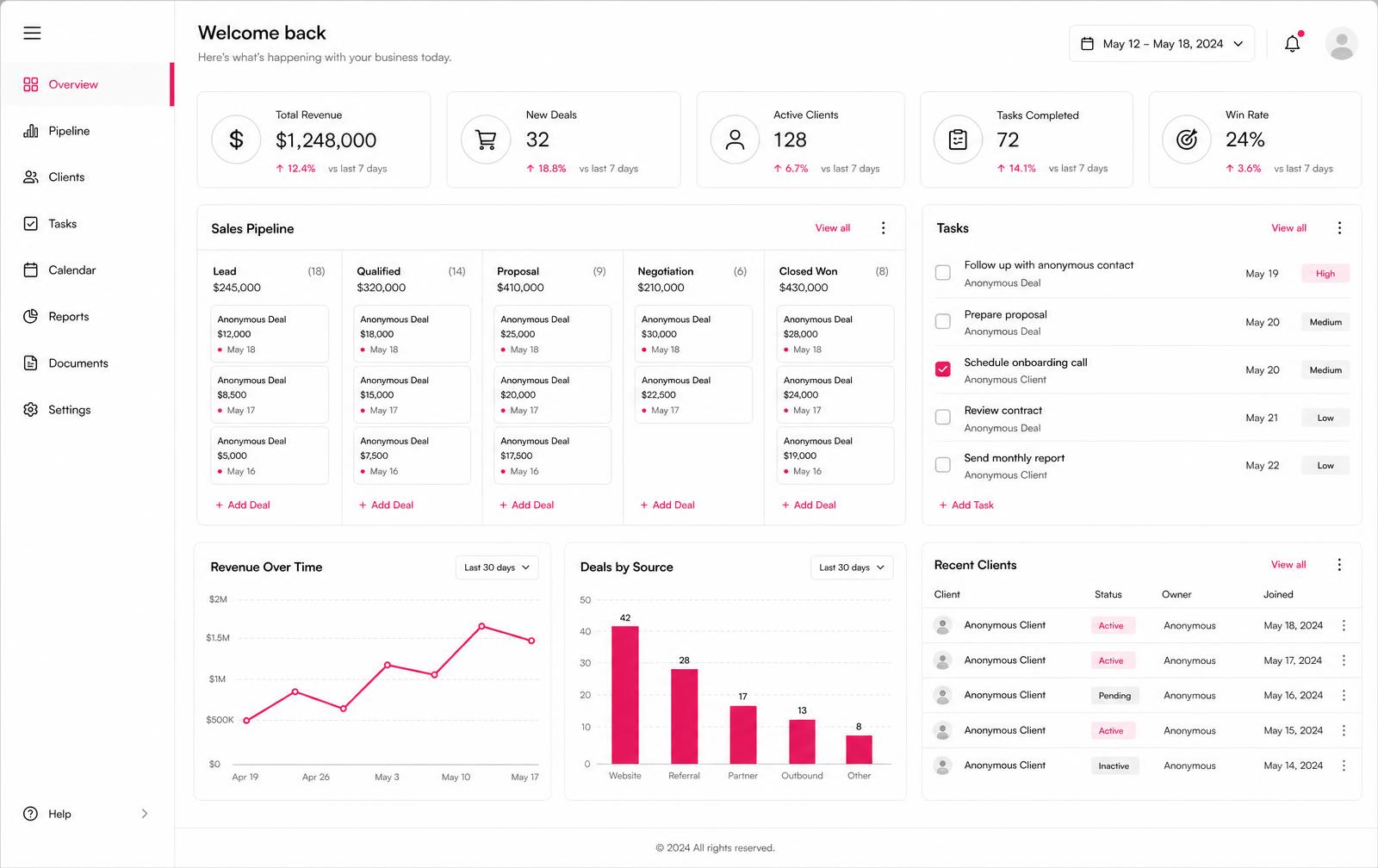The height and width of the screenshot is (868, 1378).
Task: Click Add Deal in Closed Won column
Action: click(x=809, y=505)
